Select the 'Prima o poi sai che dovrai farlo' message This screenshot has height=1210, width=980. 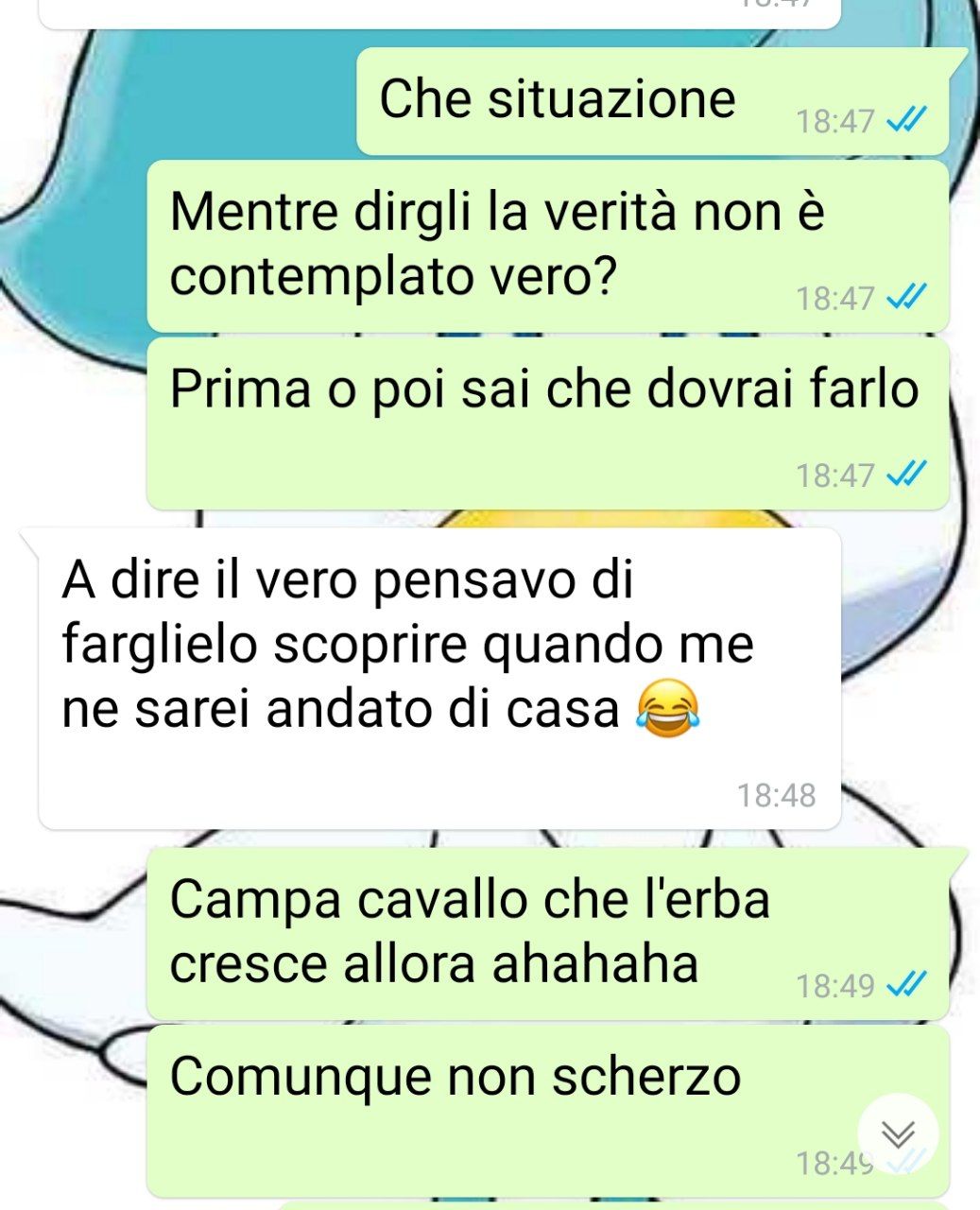(547, 423)
